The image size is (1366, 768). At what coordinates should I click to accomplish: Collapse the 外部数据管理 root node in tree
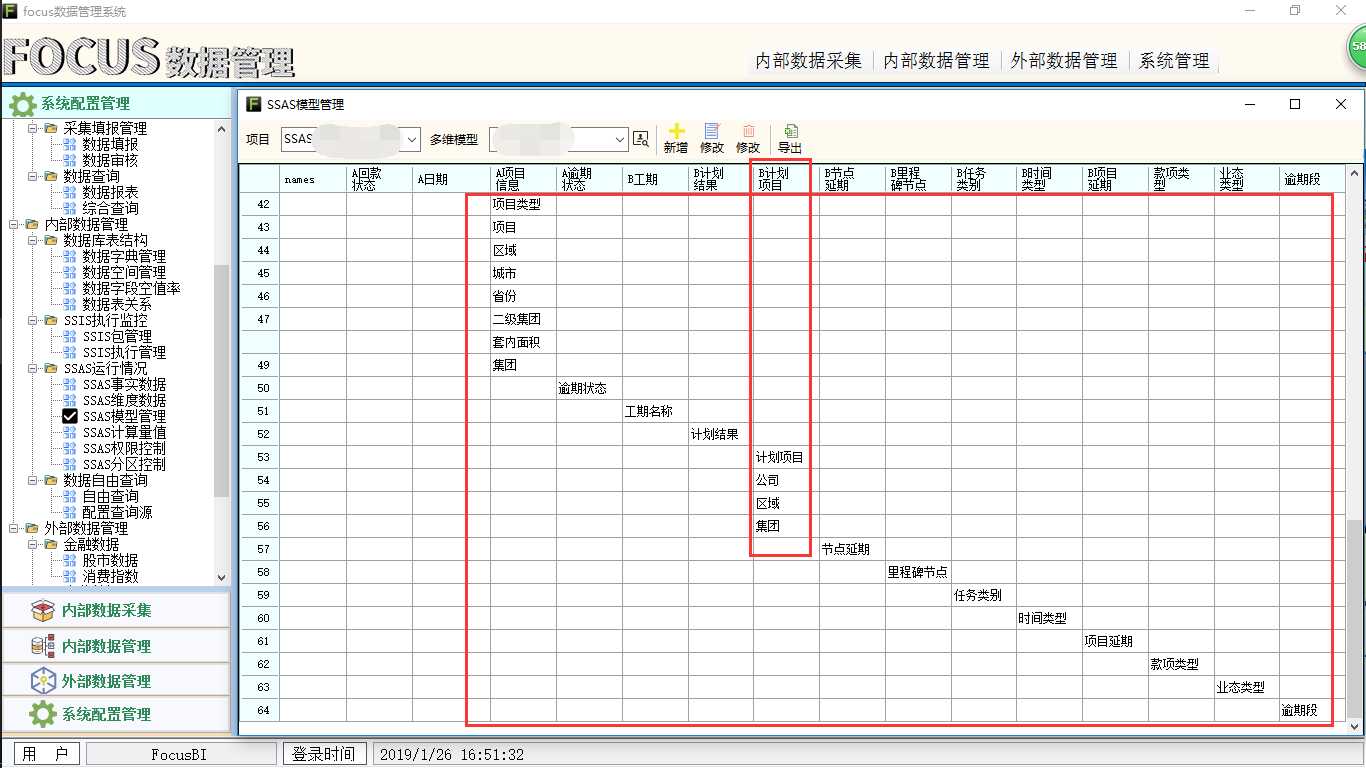pos(13,528)
